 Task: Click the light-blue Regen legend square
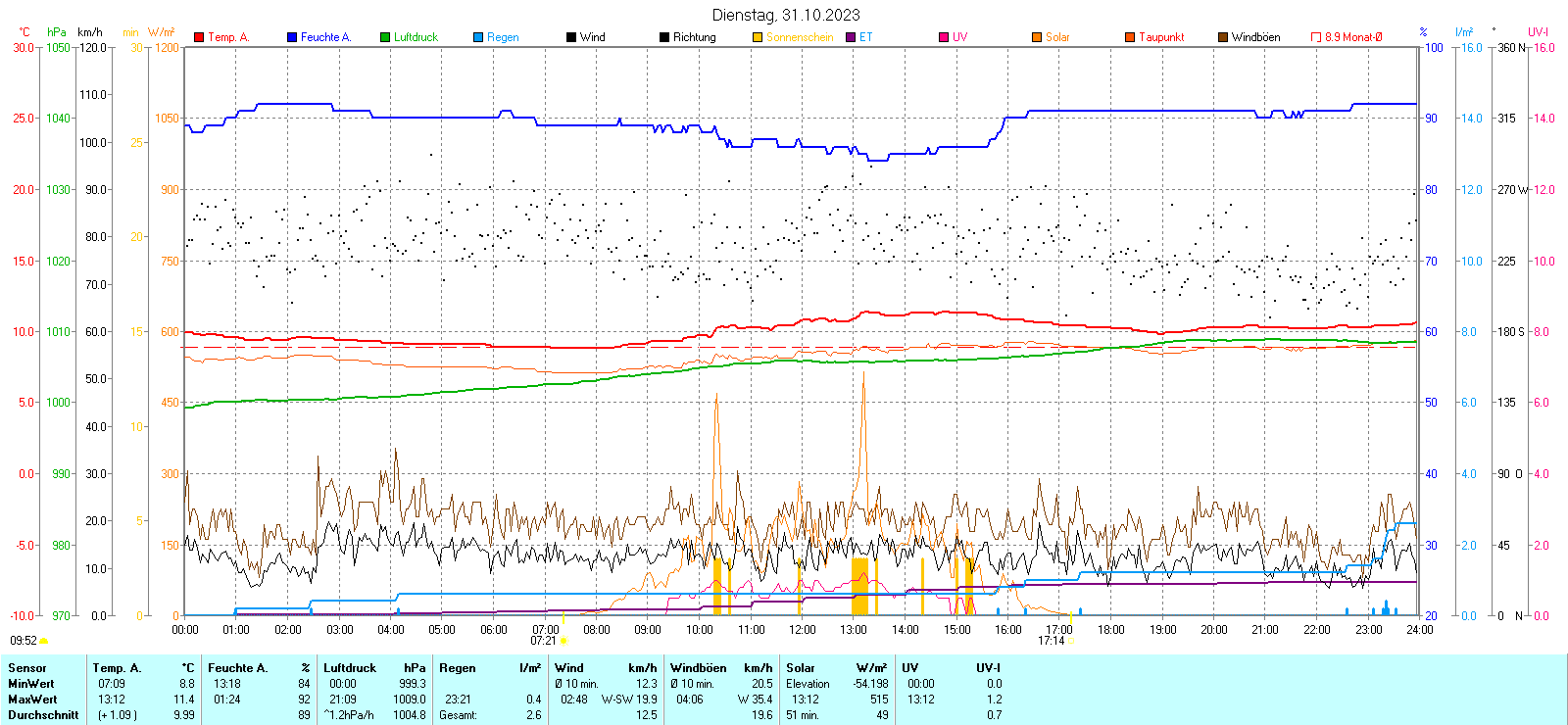coord(478,37)
